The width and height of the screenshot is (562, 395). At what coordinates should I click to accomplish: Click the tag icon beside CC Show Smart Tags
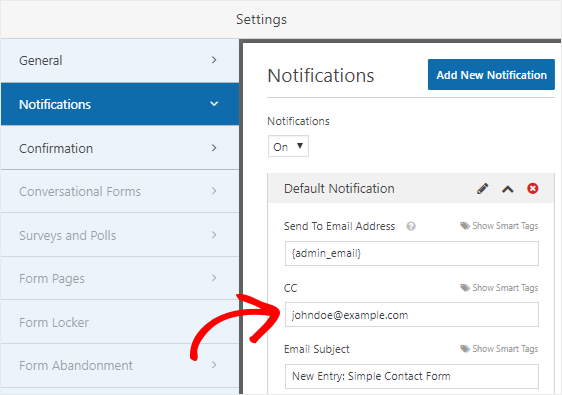465,288
